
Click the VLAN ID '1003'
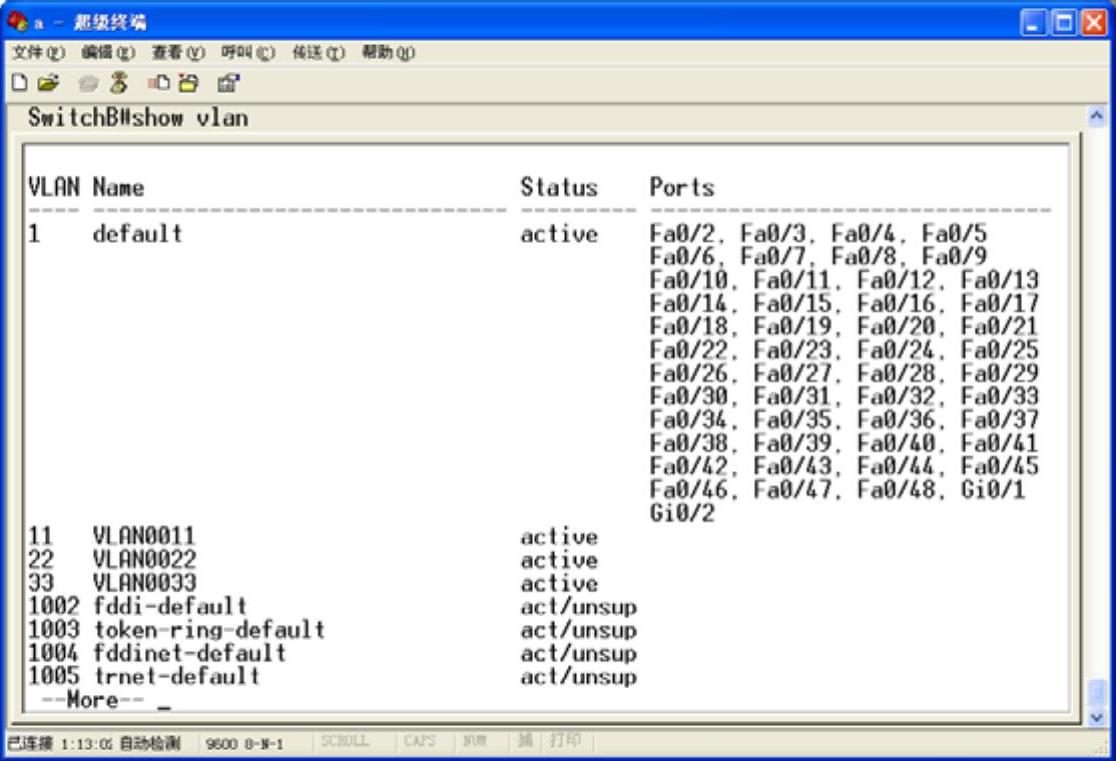point(53,629)
